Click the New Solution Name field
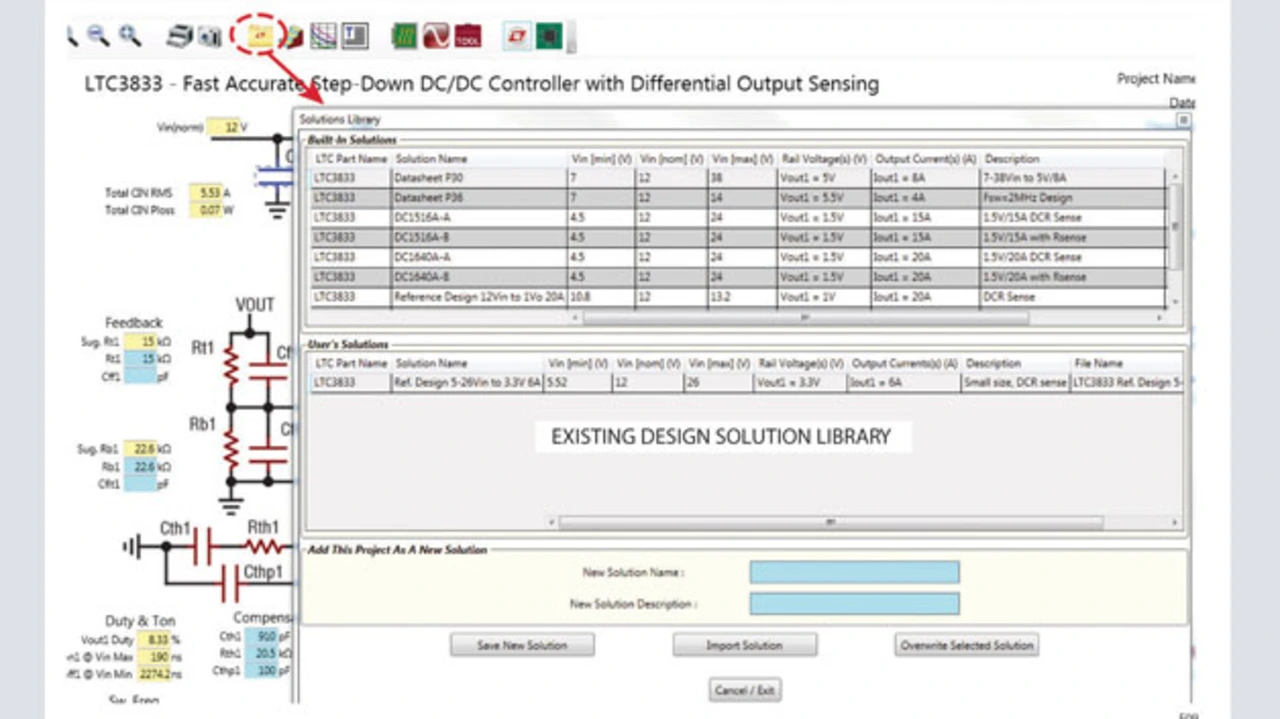Image resolution: width=1280 pixels, height=719 pixels. 854,572
